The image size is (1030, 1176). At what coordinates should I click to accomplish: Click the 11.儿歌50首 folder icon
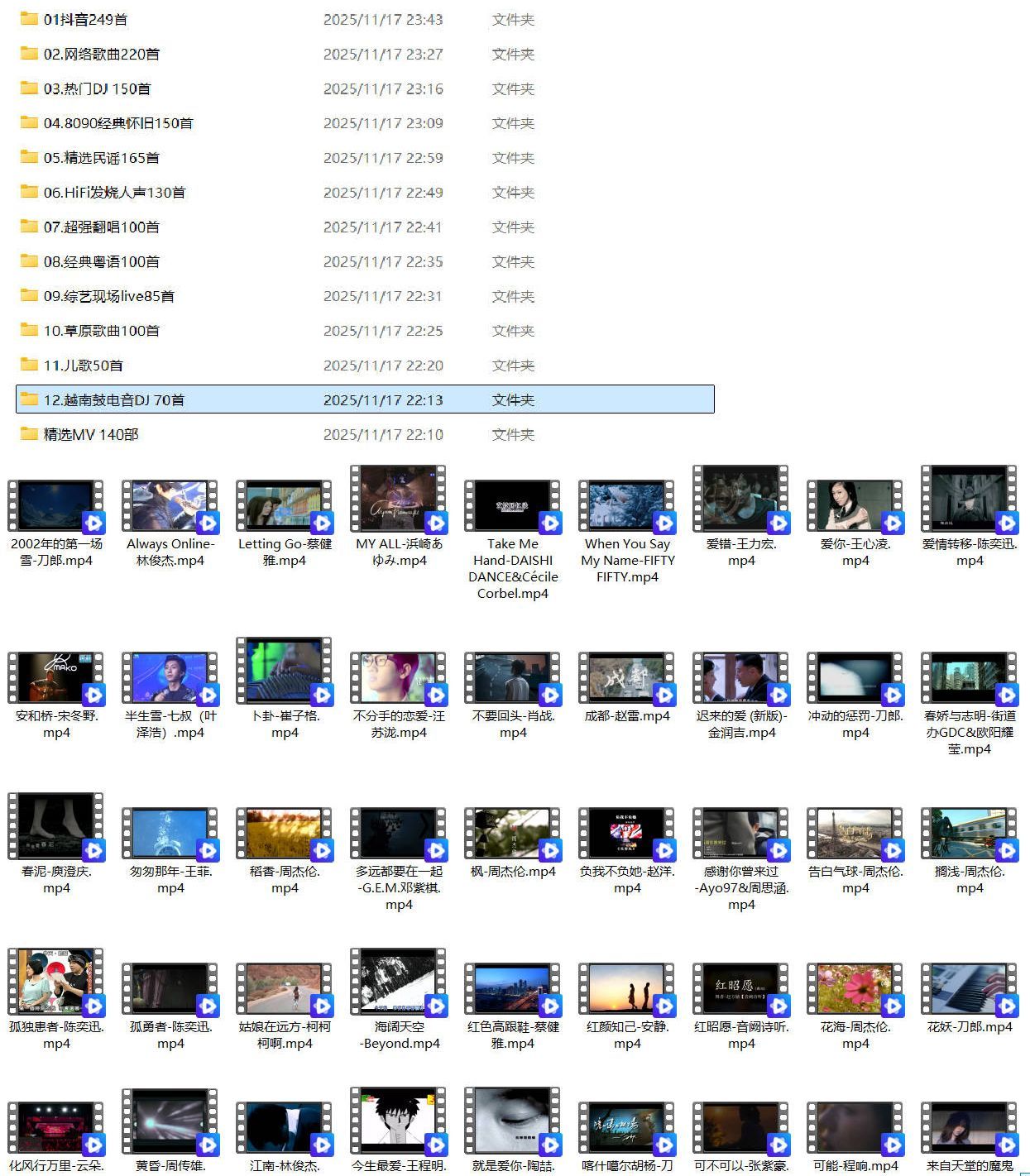[x=29, y=365]
